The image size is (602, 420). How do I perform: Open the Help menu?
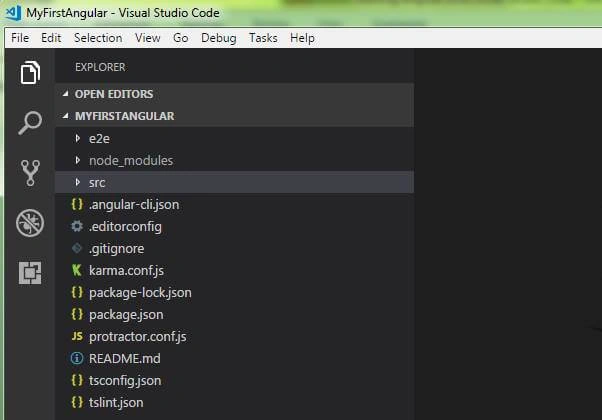point(302,38)
